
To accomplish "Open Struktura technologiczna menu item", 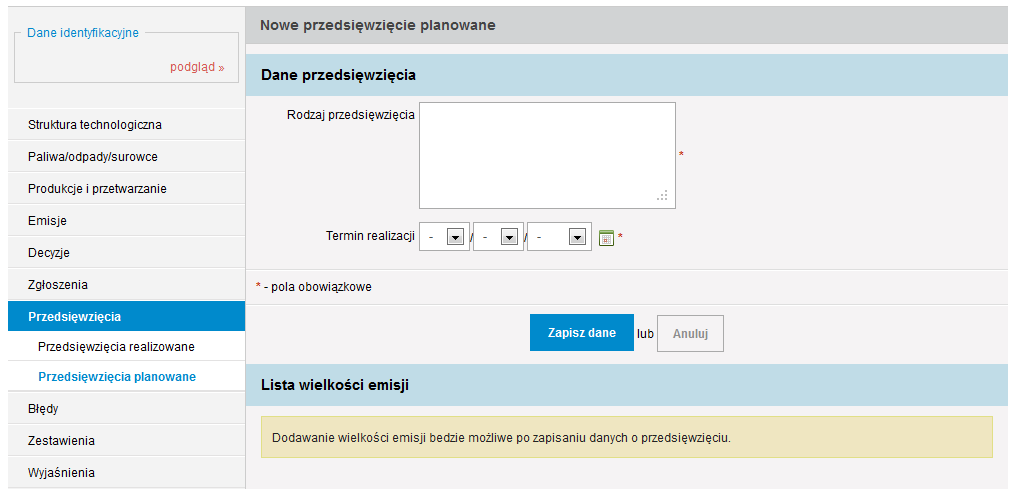I will click(127, 125).
